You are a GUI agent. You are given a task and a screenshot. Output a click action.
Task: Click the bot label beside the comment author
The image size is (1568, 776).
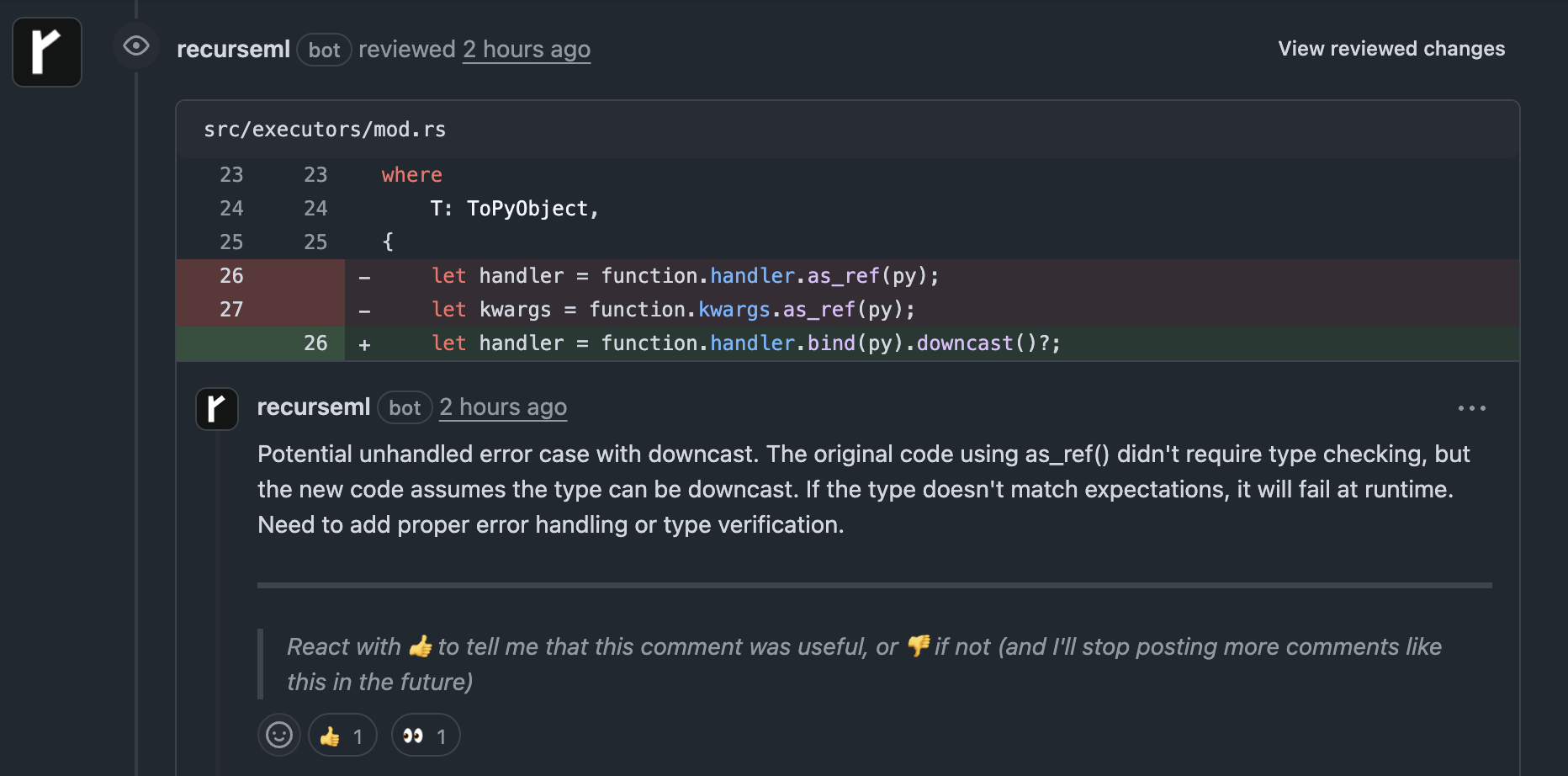(x=405, y=407)
